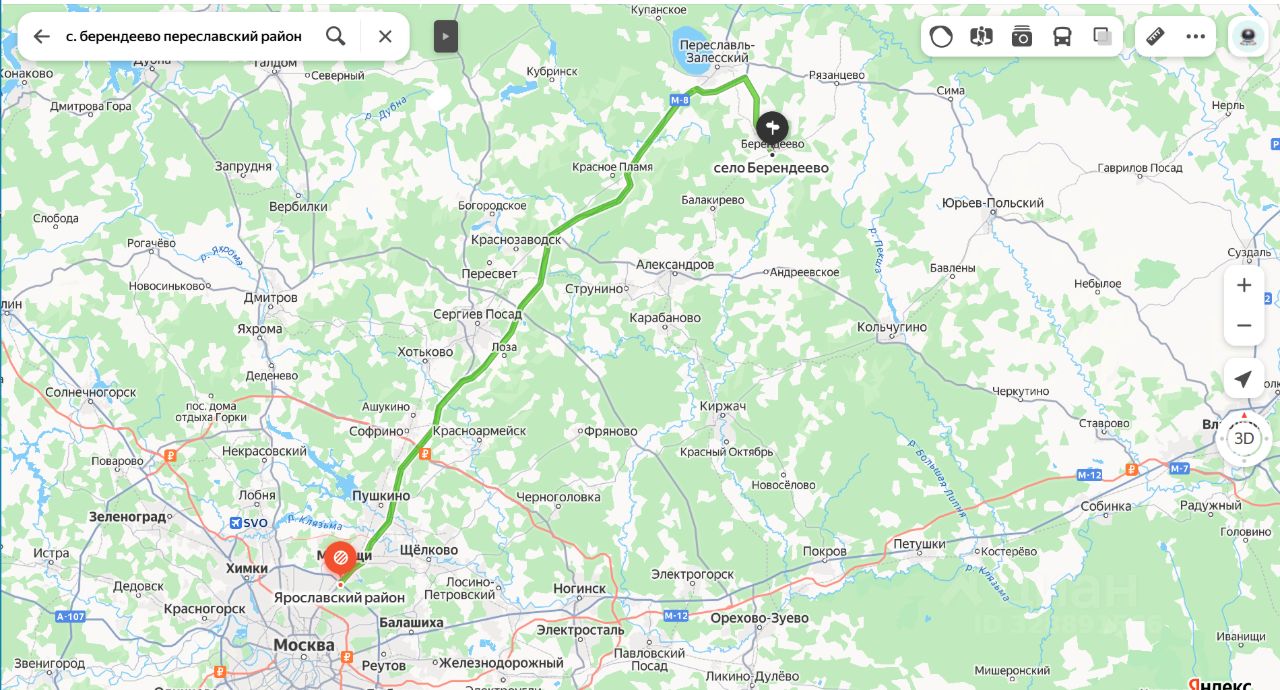The height and width of the screenshot is (690, 1280).
Task: Zoom out with the minus button
Action: [1244, 326]
